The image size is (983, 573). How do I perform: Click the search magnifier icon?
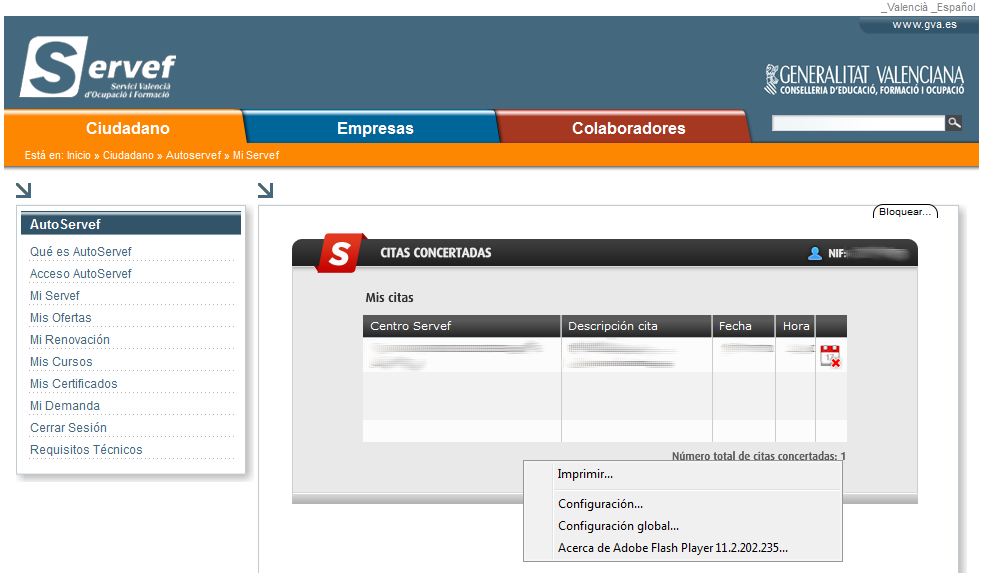coord(955,123)
